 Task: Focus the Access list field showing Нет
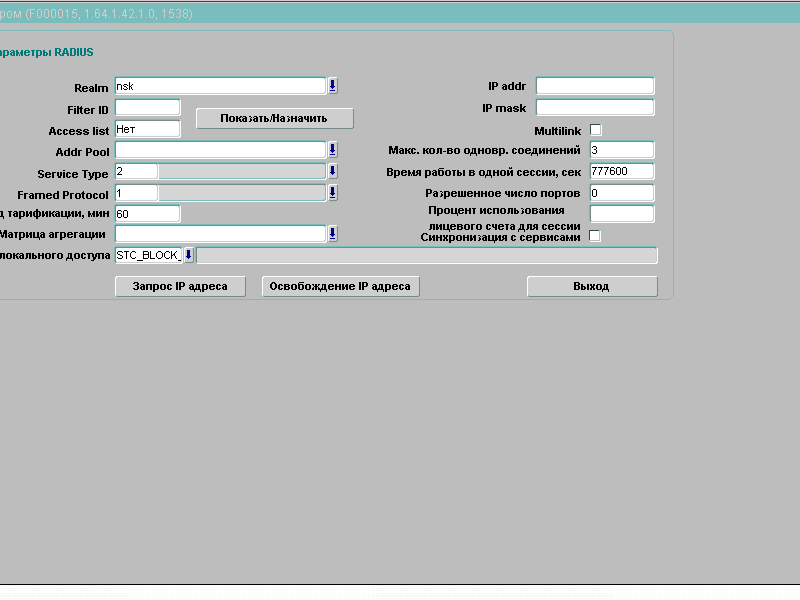147,129
